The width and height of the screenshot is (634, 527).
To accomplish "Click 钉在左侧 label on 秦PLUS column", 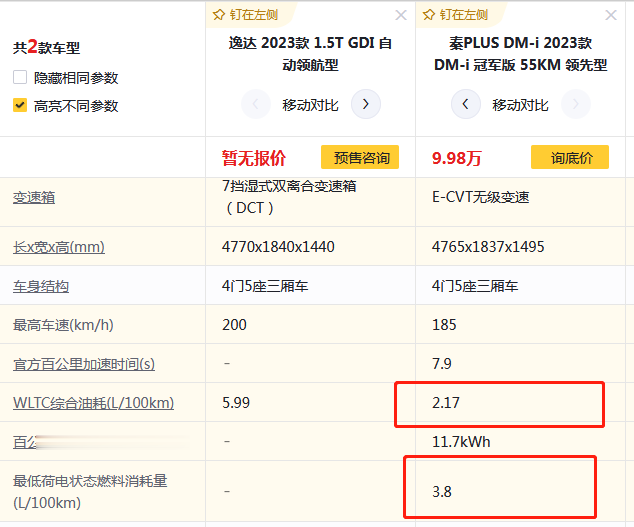I will click(x=464, y=15).
